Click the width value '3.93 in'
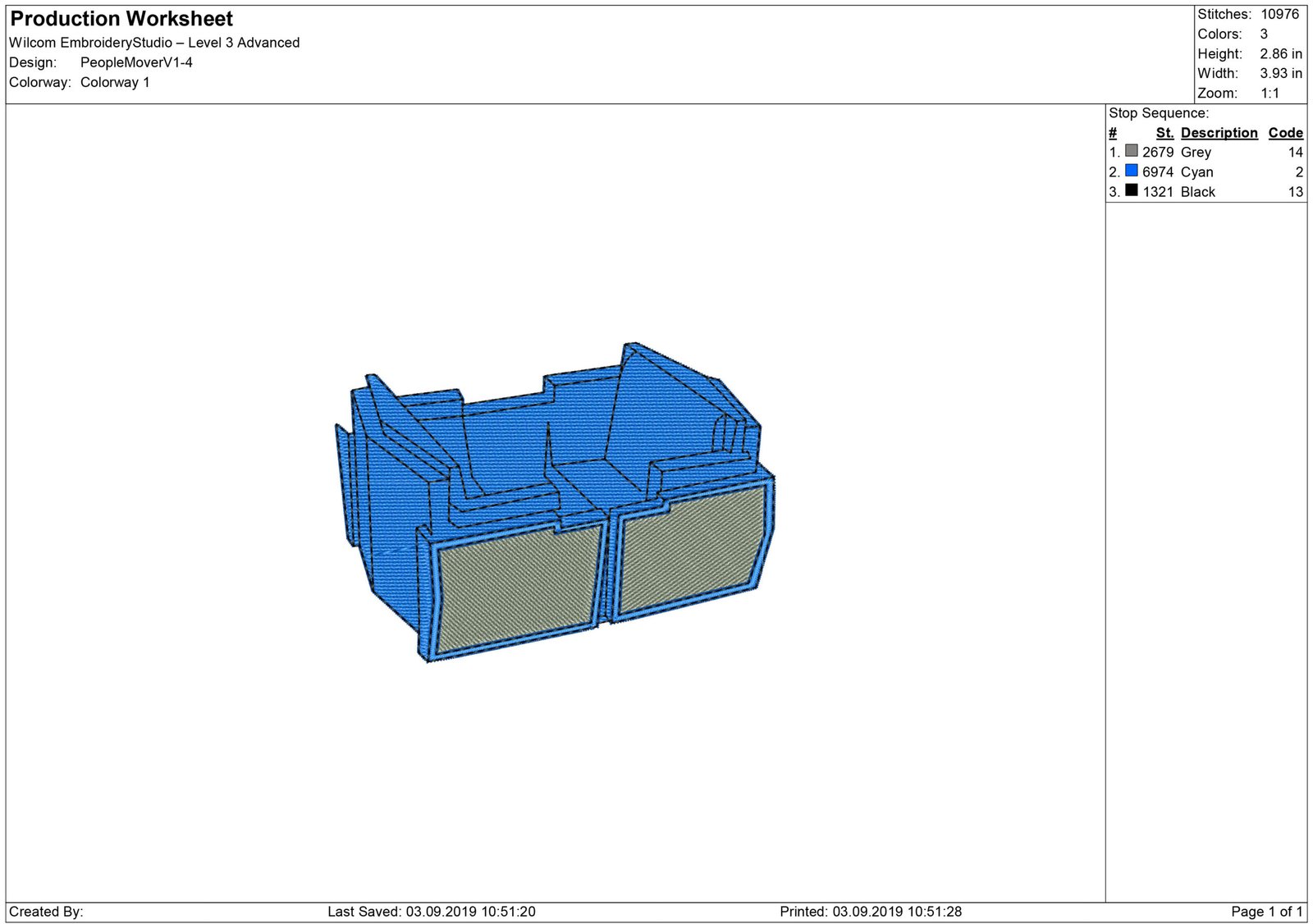Viewport: 1313px width, 924px height. [1281, 73]
